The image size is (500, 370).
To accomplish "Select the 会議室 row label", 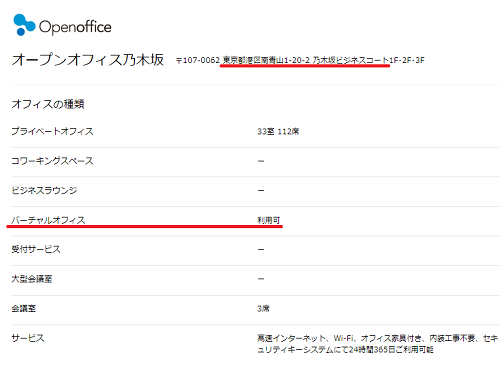I will [24, 308].
